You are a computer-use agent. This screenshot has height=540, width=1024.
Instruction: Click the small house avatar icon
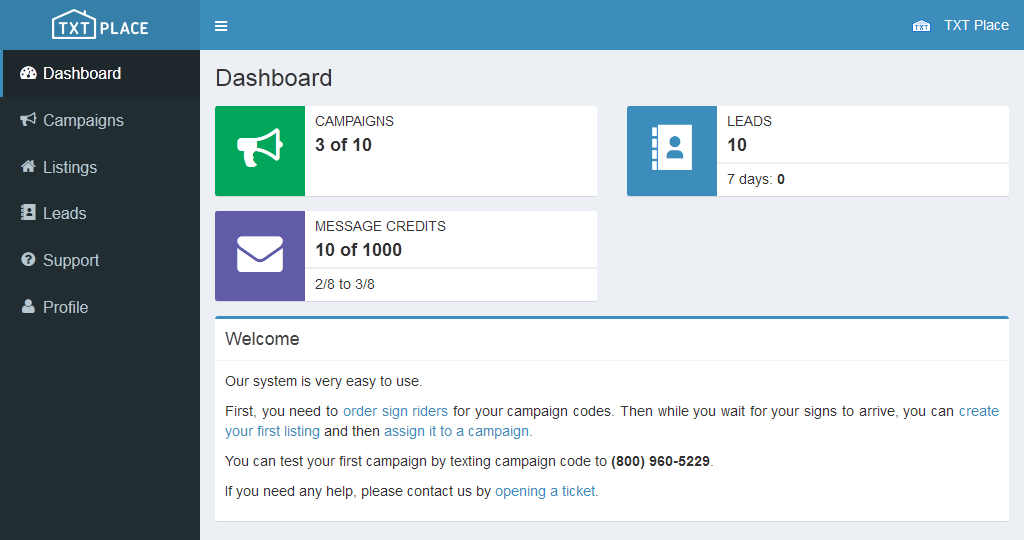tap(921, 26)
